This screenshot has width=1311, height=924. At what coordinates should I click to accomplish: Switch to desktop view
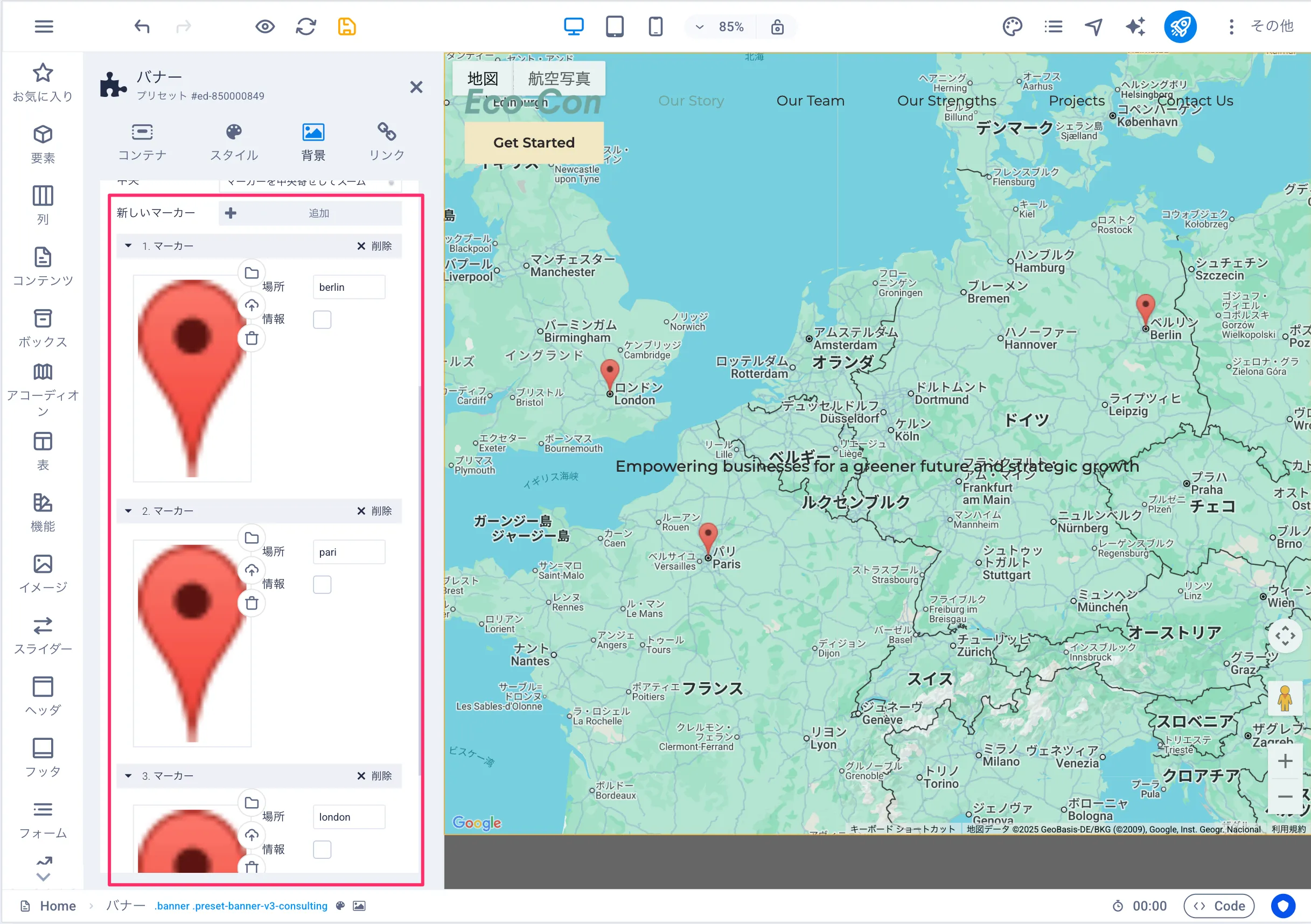[x=573, y=26]
